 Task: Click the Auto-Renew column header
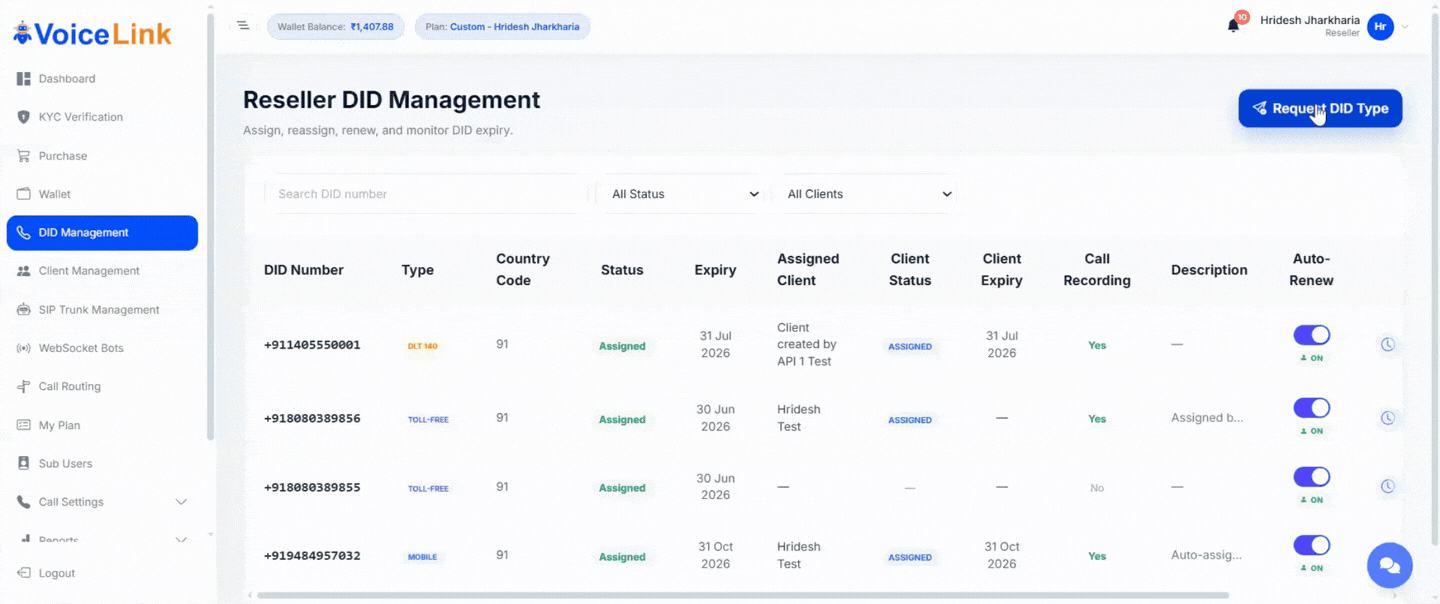pyautogui.click(x=1311, y=270)
